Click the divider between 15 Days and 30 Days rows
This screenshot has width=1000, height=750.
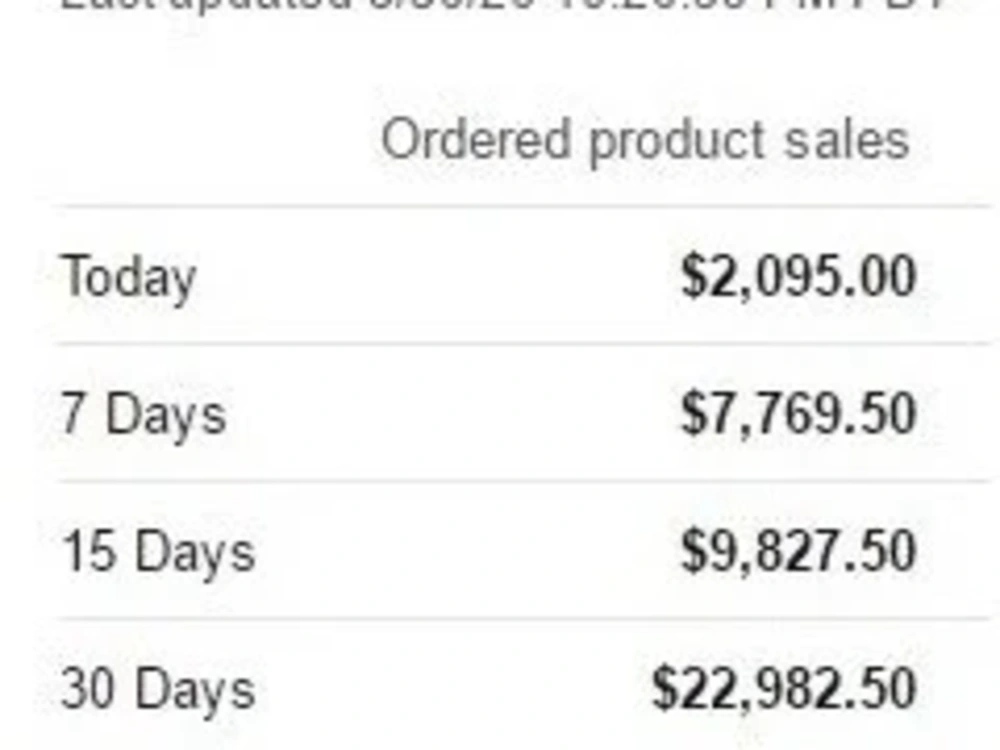pos(523,619)
